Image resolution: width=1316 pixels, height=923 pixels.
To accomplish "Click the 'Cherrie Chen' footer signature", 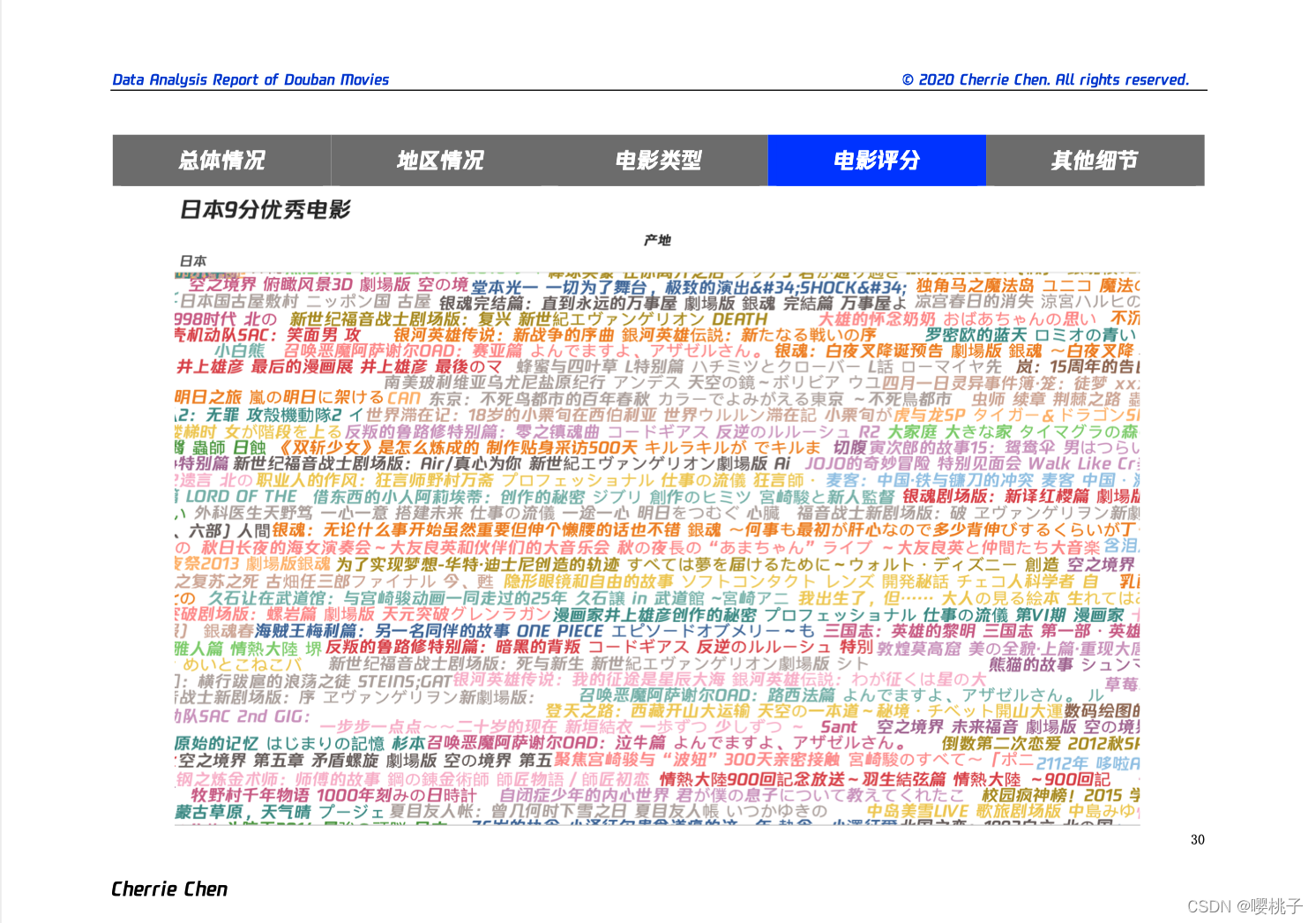I will (169, 889).
